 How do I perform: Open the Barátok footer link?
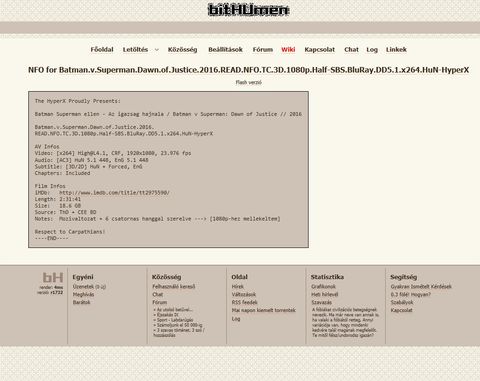pos(81,302)
